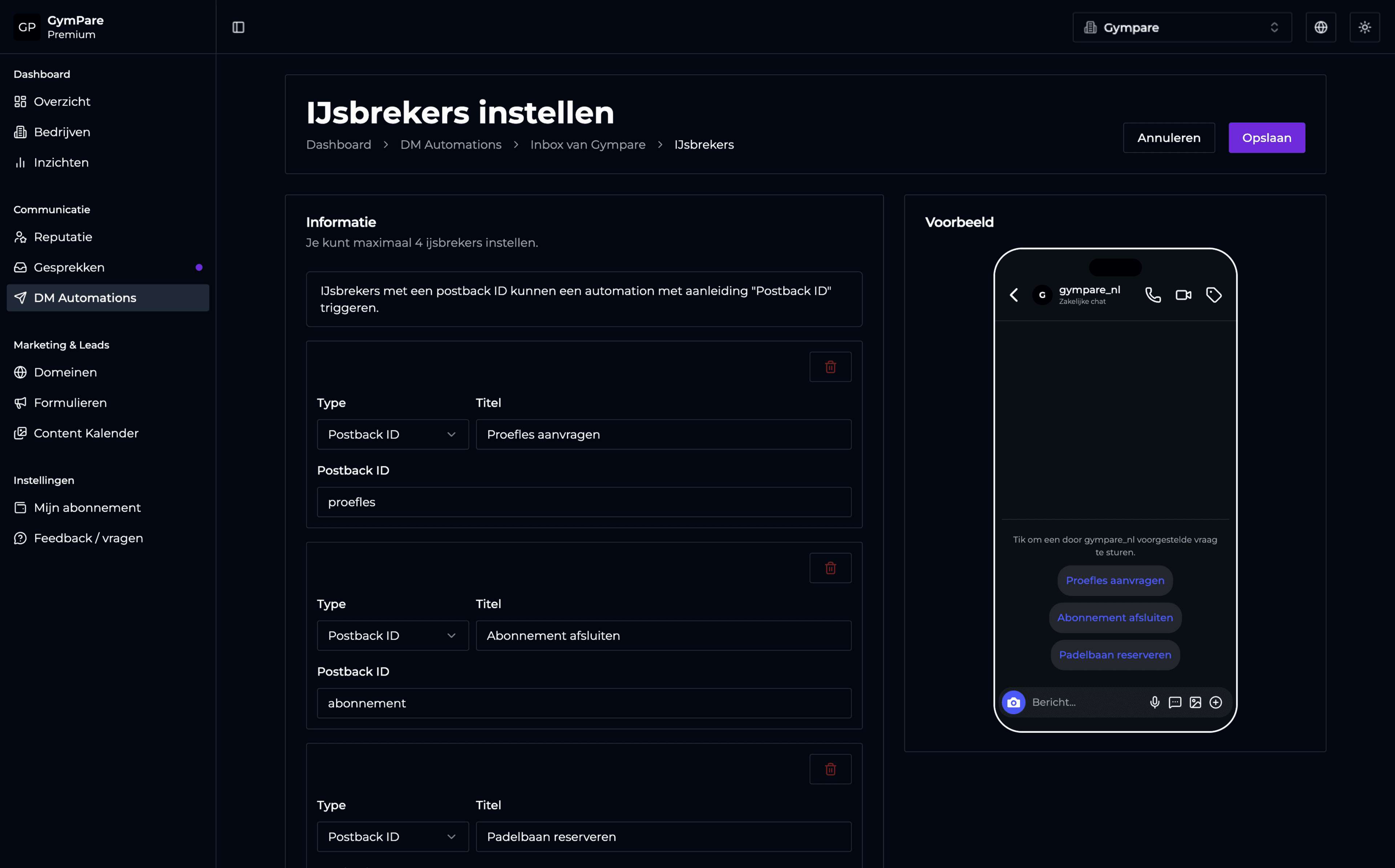
Task: Open Type dropdown for Padelbaan reserveren
Action: pyautogui.click(x=393, y=837)
